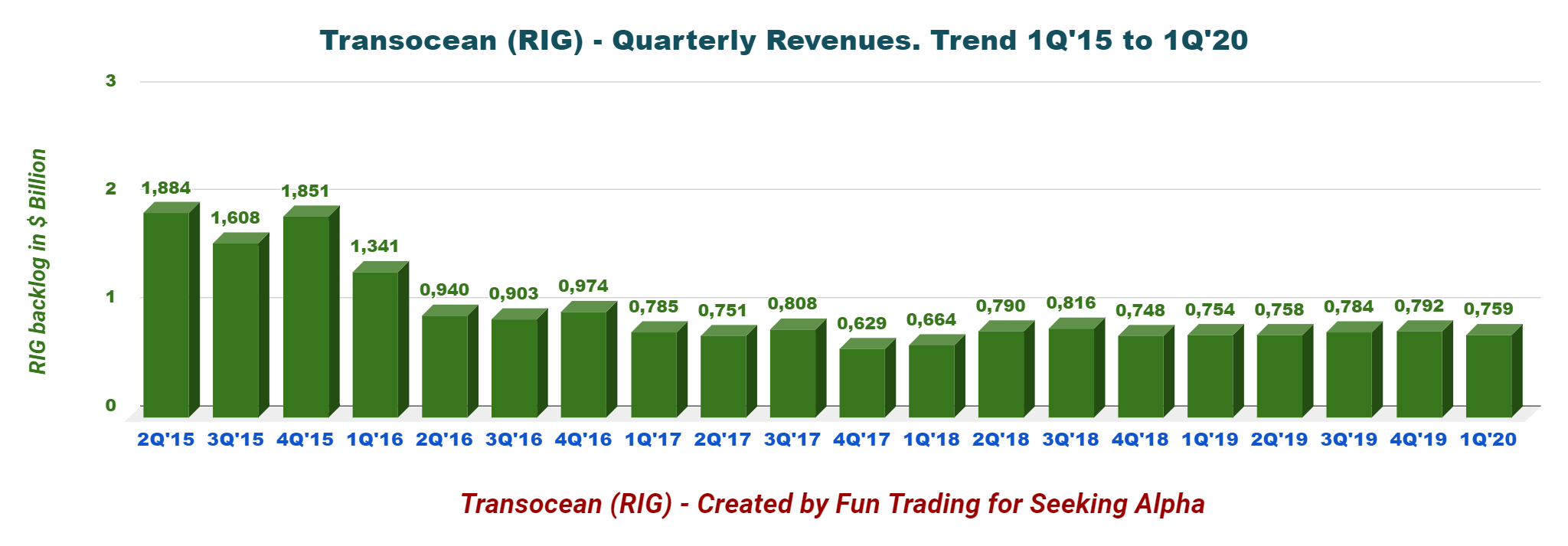Select the "1Q'17" x-axis label
This screenshot has width=1568, height=546.
653,440
